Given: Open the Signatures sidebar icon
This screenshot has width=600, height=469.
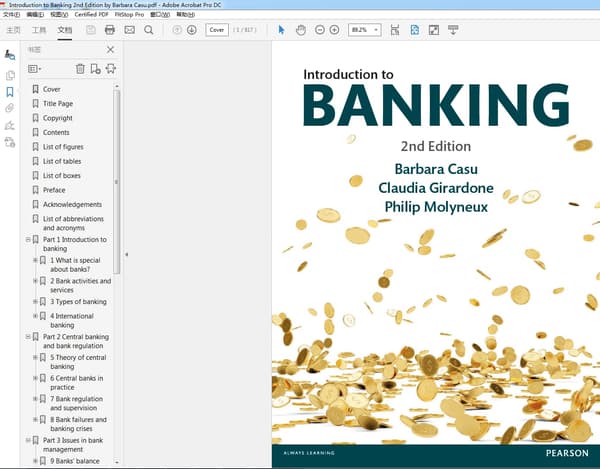Looking at the screenshot, I should coord(10,125).
